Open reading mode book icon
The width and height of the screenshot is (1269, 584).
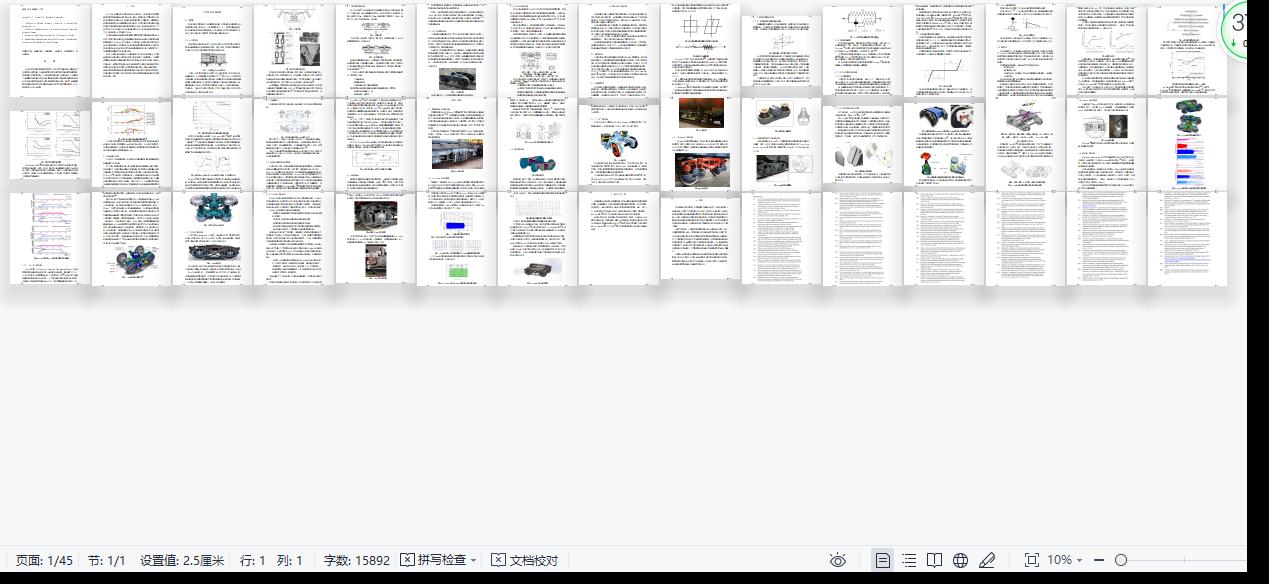click(x=934, y=560)
